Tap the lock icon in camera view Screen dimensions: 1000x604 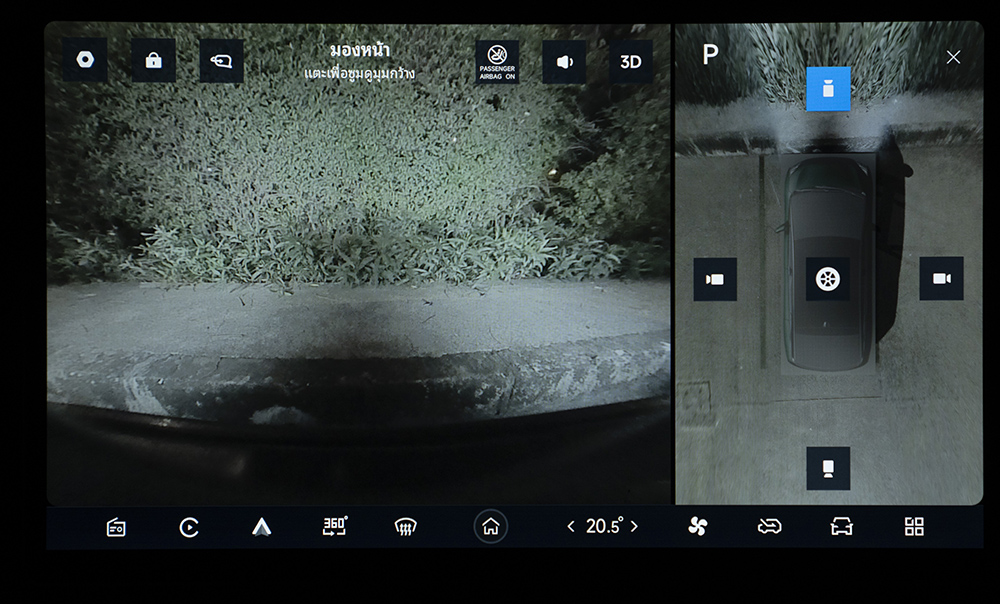click(153, 61)
